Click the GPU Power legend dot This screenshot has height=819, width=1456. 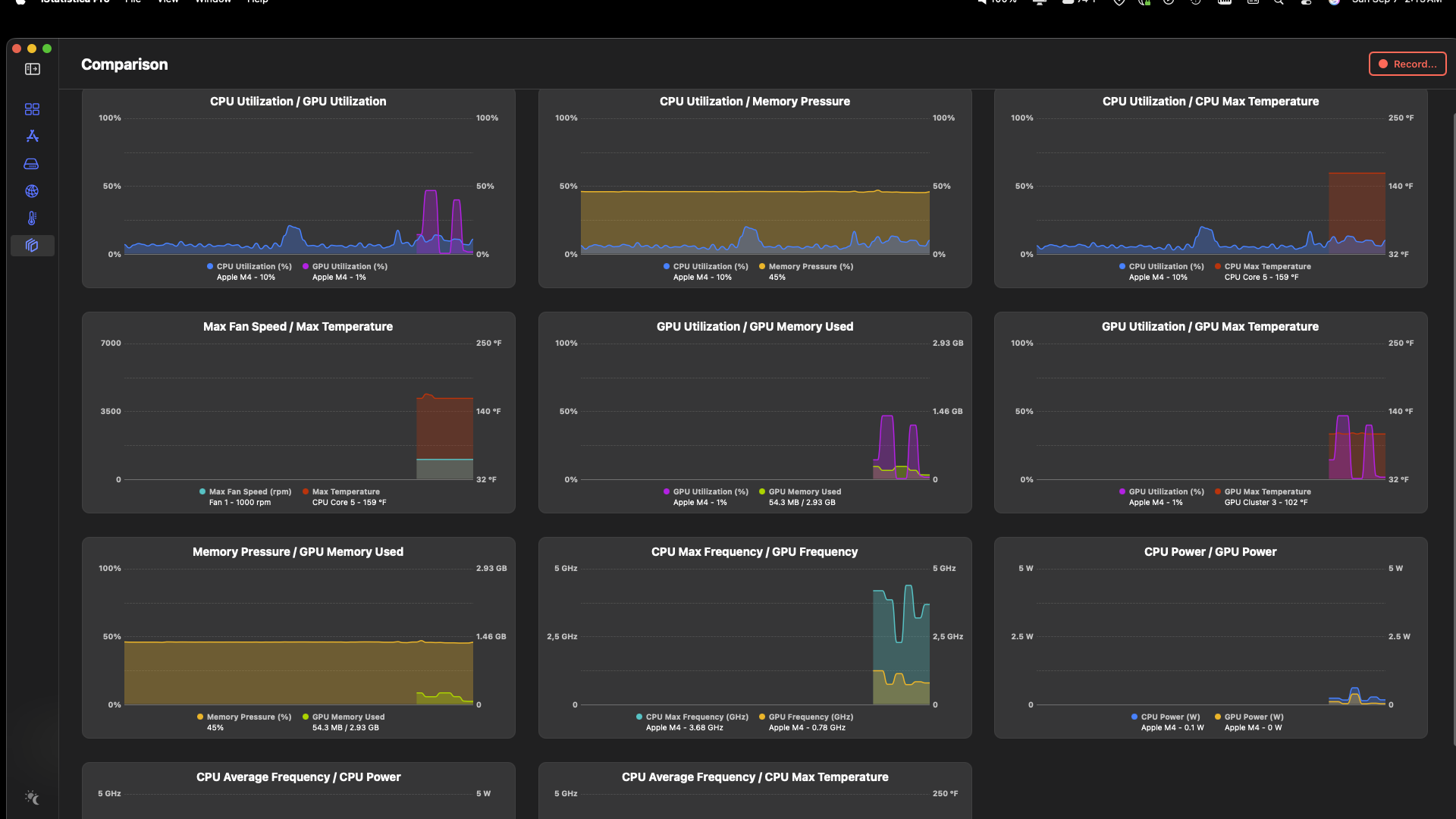tap(1218, 717)
